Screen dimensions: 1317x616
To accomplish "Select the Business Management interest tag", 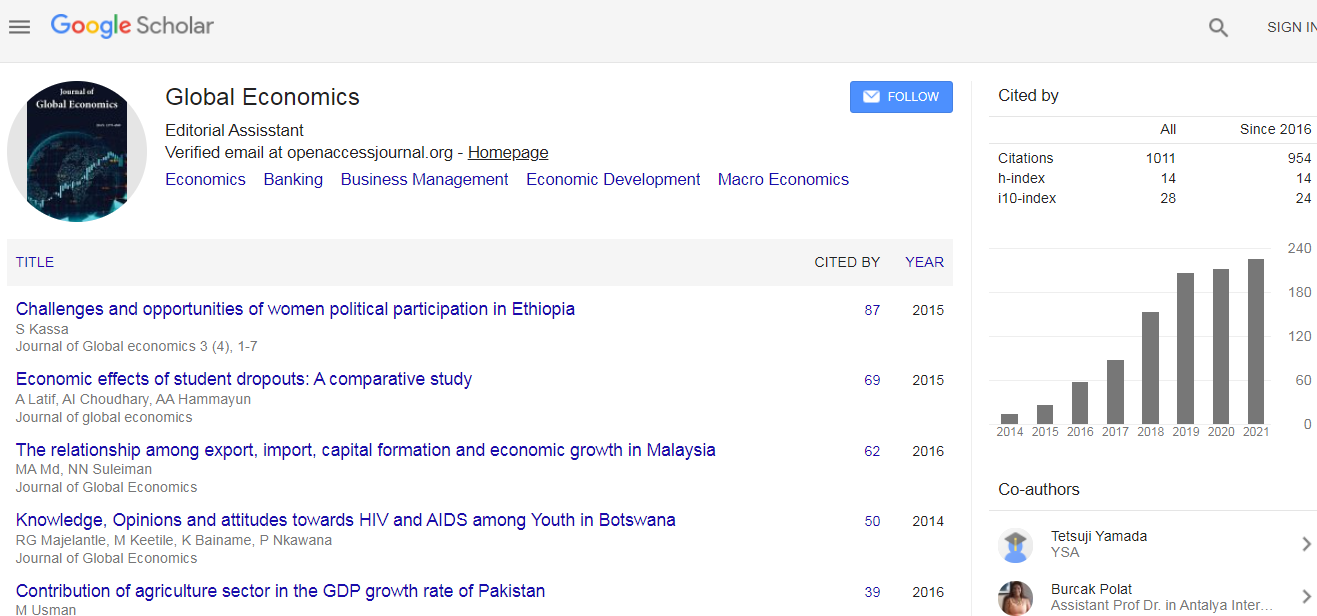I will pyautogui.click(x=424, y=180).
